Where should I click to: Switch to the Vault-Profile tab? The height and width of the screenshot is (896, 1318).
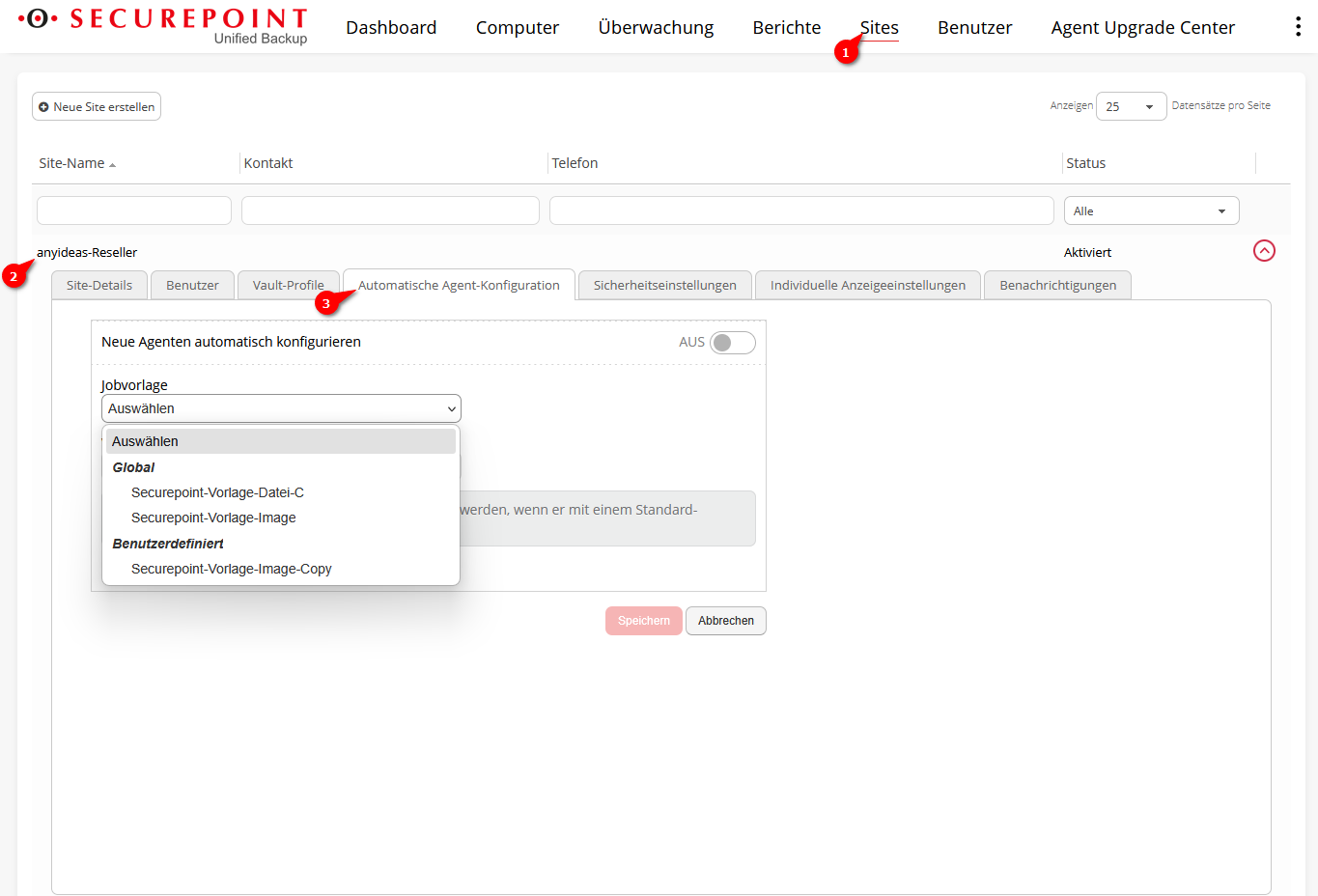tap(288, 285)
